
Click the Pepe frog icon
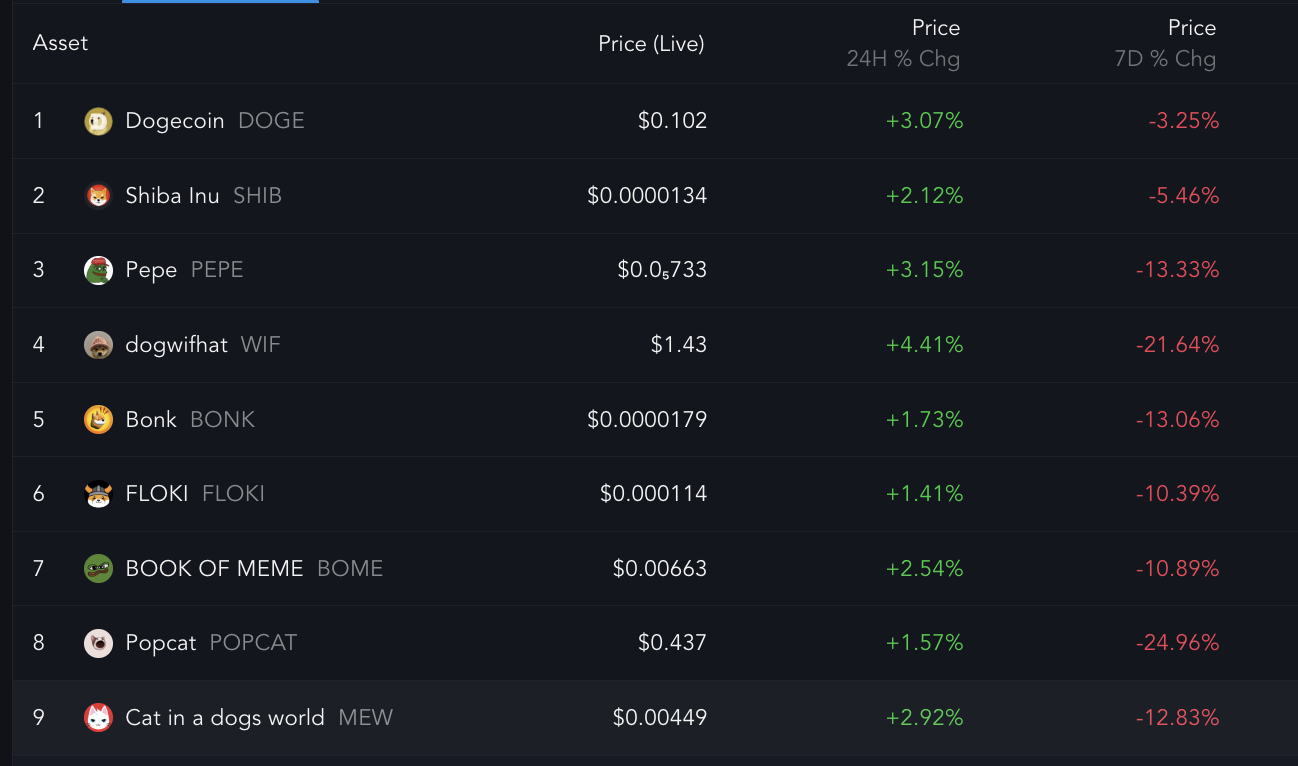[98, 270]
